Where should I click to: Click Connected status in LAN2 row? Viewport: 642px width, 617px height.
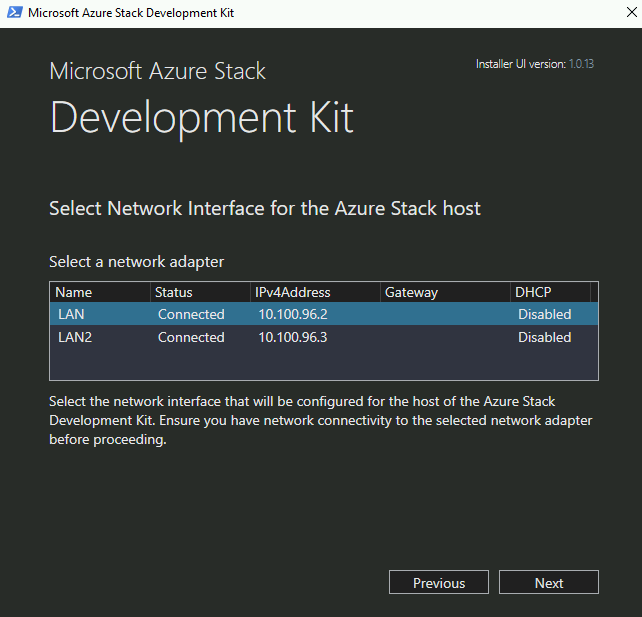click(x=191, y=337)
